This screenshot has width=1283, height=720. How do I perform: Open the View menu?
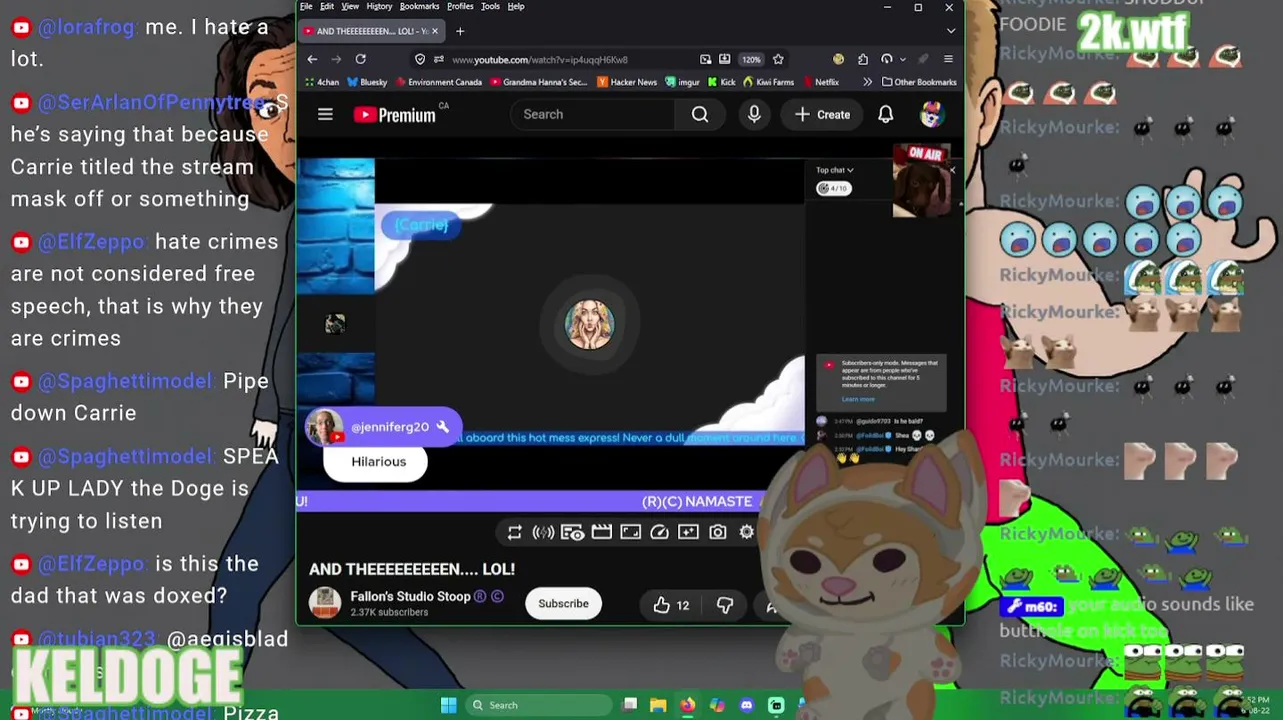(350, 6)
